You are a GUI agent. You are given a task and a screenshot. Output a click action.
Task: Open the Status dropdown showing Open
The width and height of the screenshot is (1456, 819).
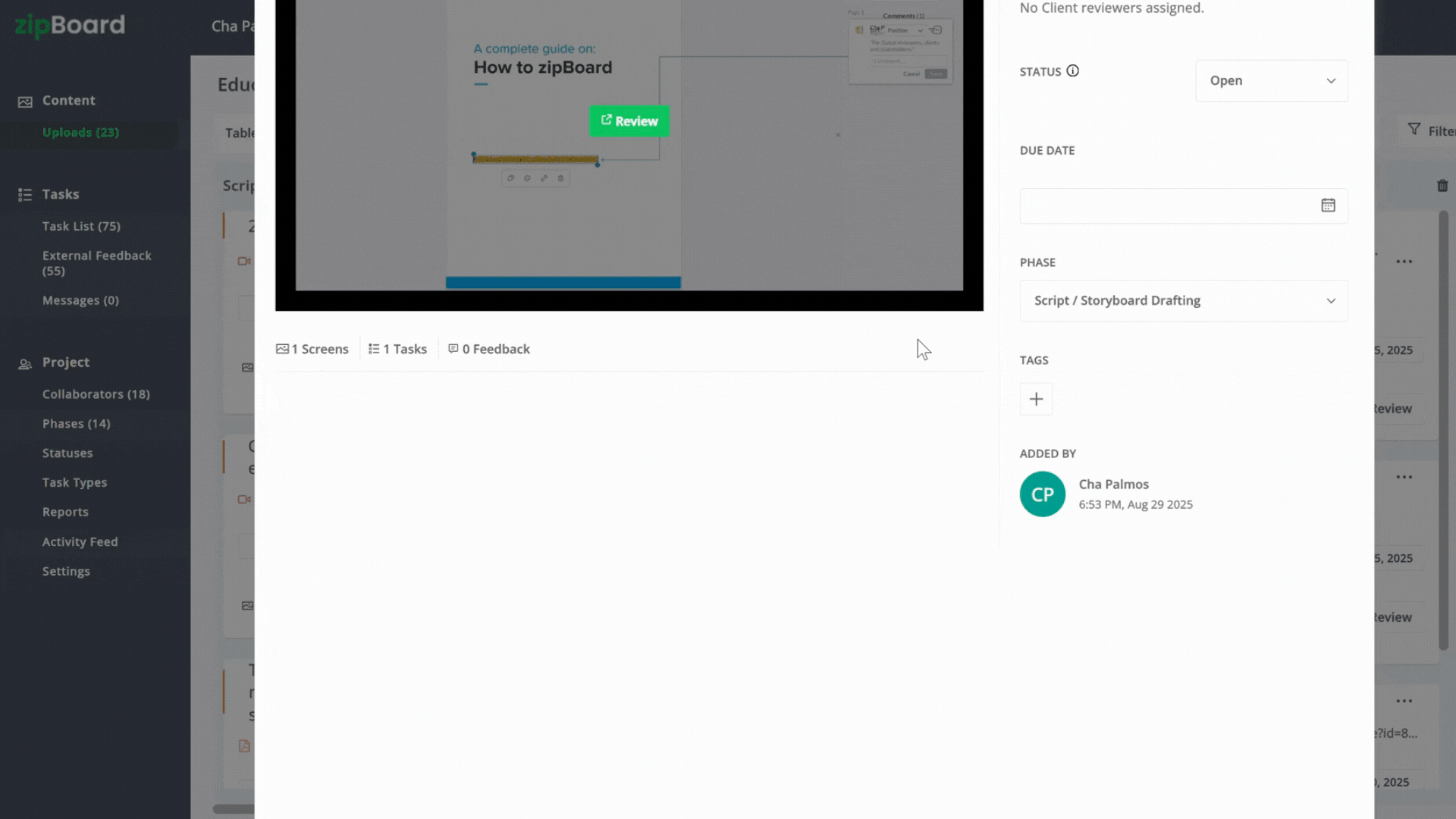pos(1271,81)
